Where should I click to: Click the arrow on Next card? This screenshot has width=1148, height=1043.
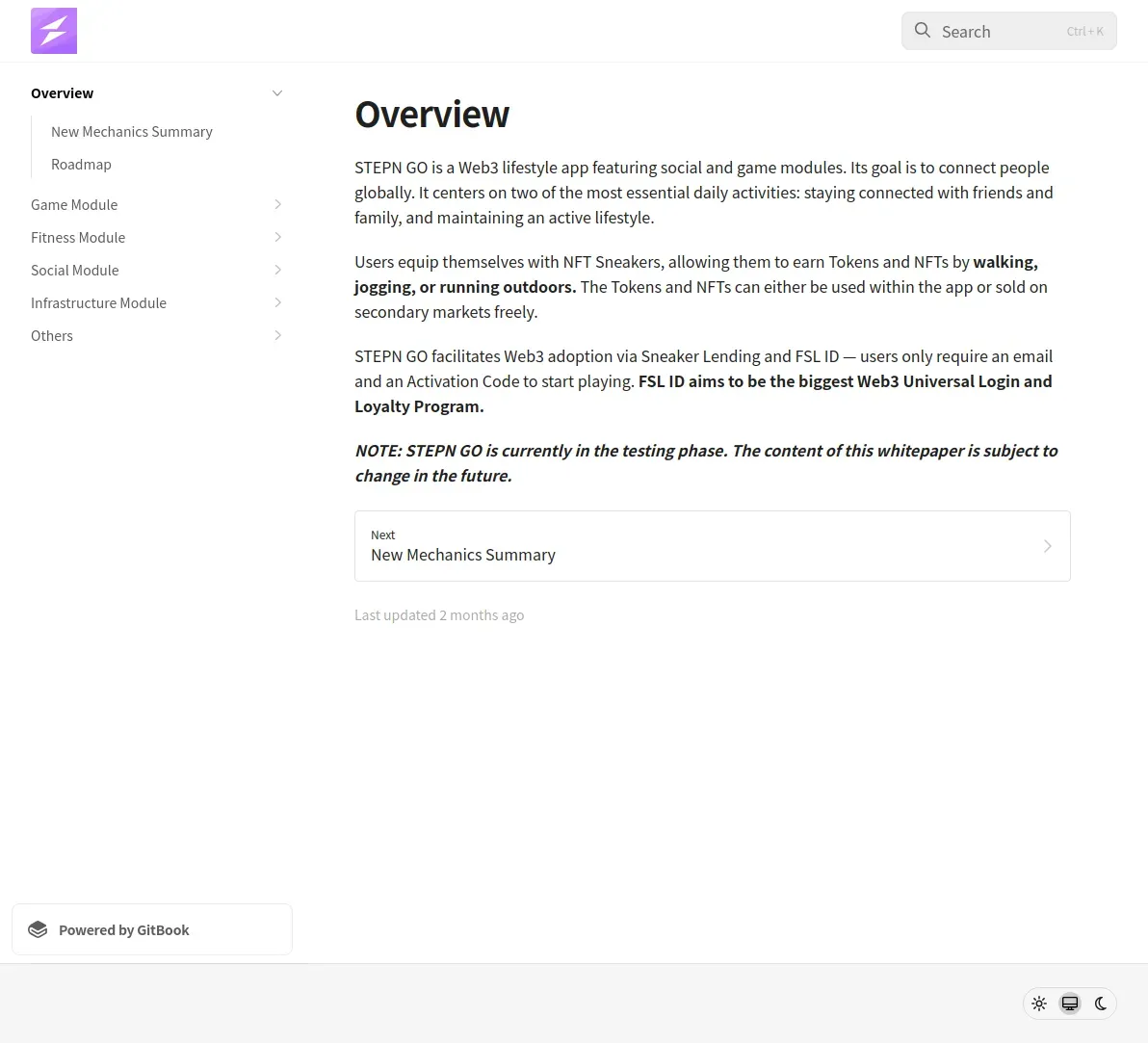coord(1048,546)
